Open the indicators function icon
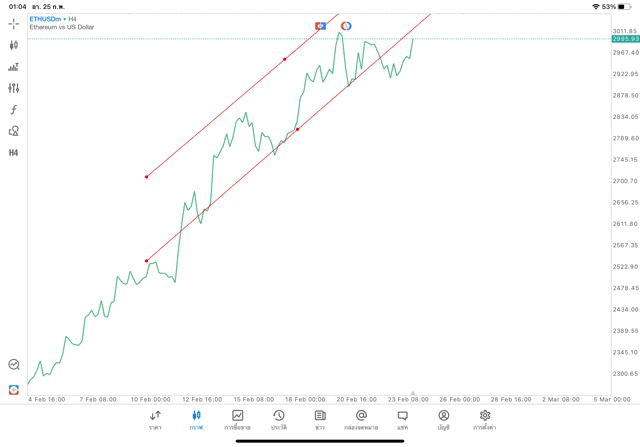Image resolution: width=640 pixels, height=447 pixels. pyautogui.click(x=14, y=110)
